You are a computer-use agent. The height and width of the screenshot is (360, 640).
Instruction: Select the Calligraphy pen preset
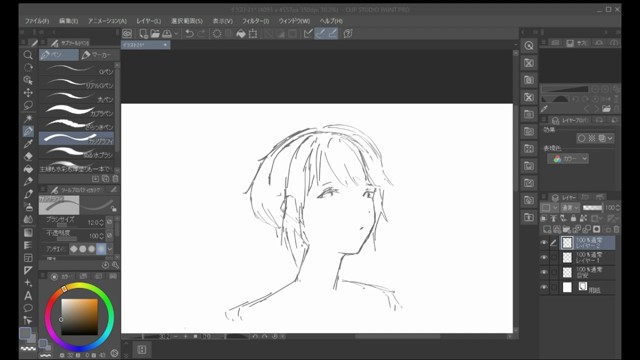(77, 138)
